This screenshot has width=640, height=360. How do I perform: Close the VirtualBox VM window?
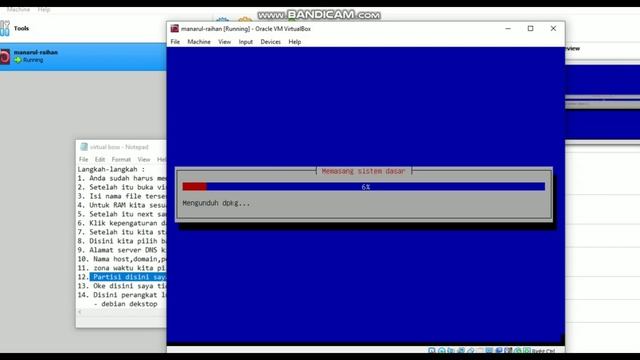[553, 29]
